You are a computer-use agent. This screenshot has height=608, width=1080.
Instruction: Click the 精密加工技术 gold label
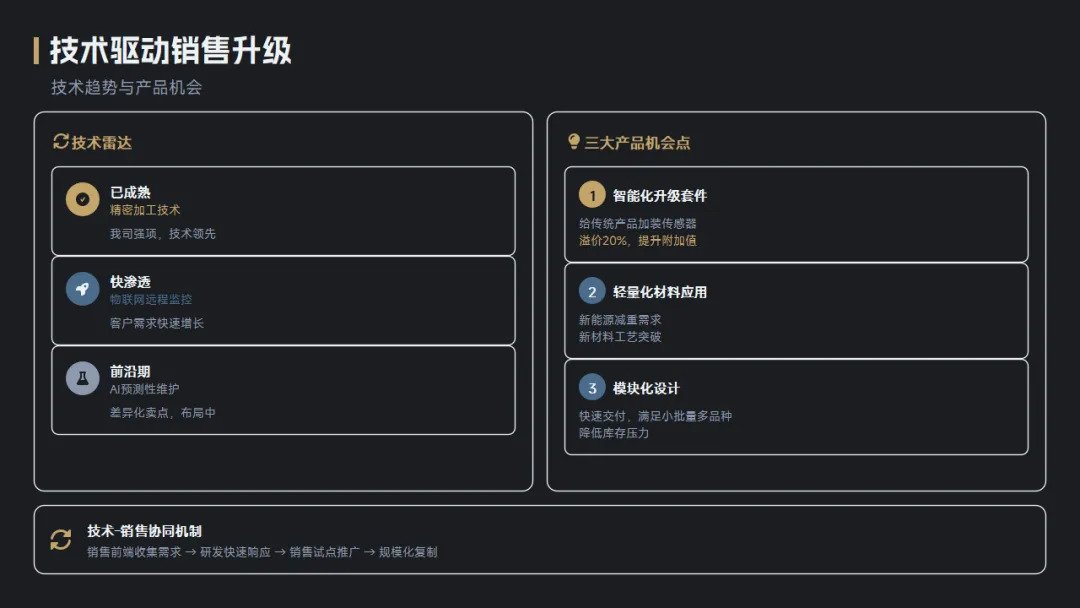[x=145, y=211]
